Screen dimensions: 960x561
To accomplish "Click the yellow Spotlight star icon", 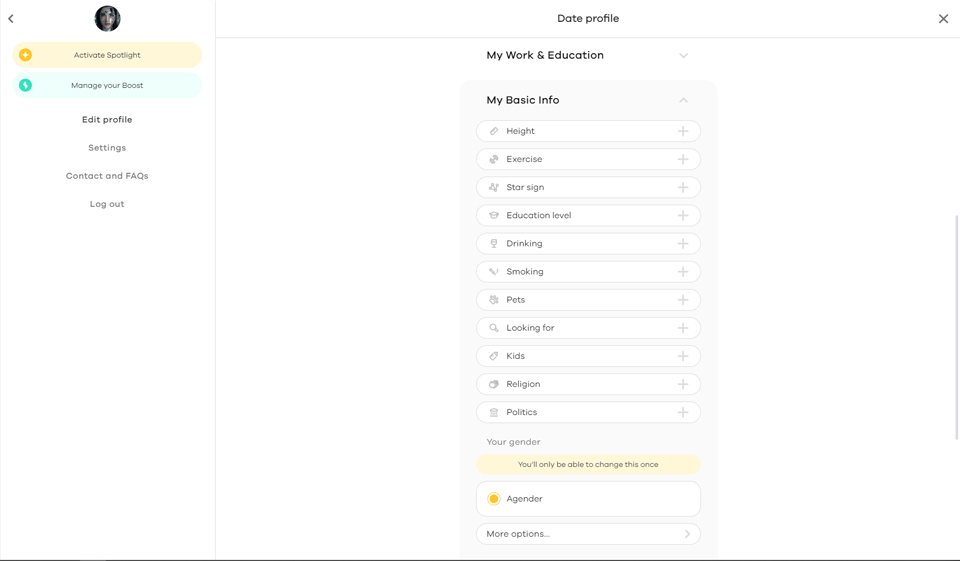I will pos(25,55).
